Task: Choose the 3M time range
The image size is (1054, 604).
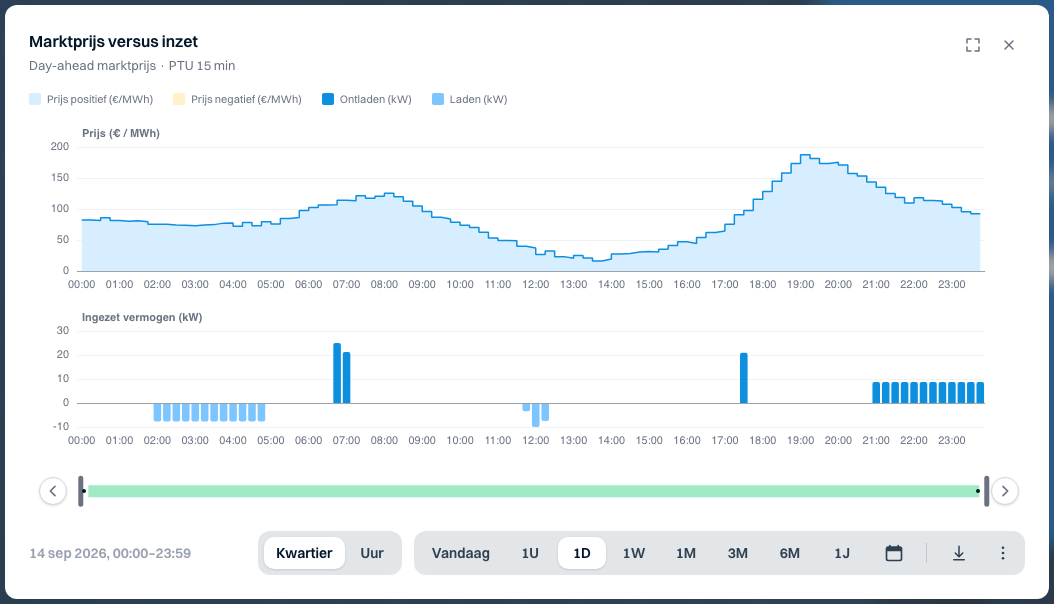Action: [737, 553]
